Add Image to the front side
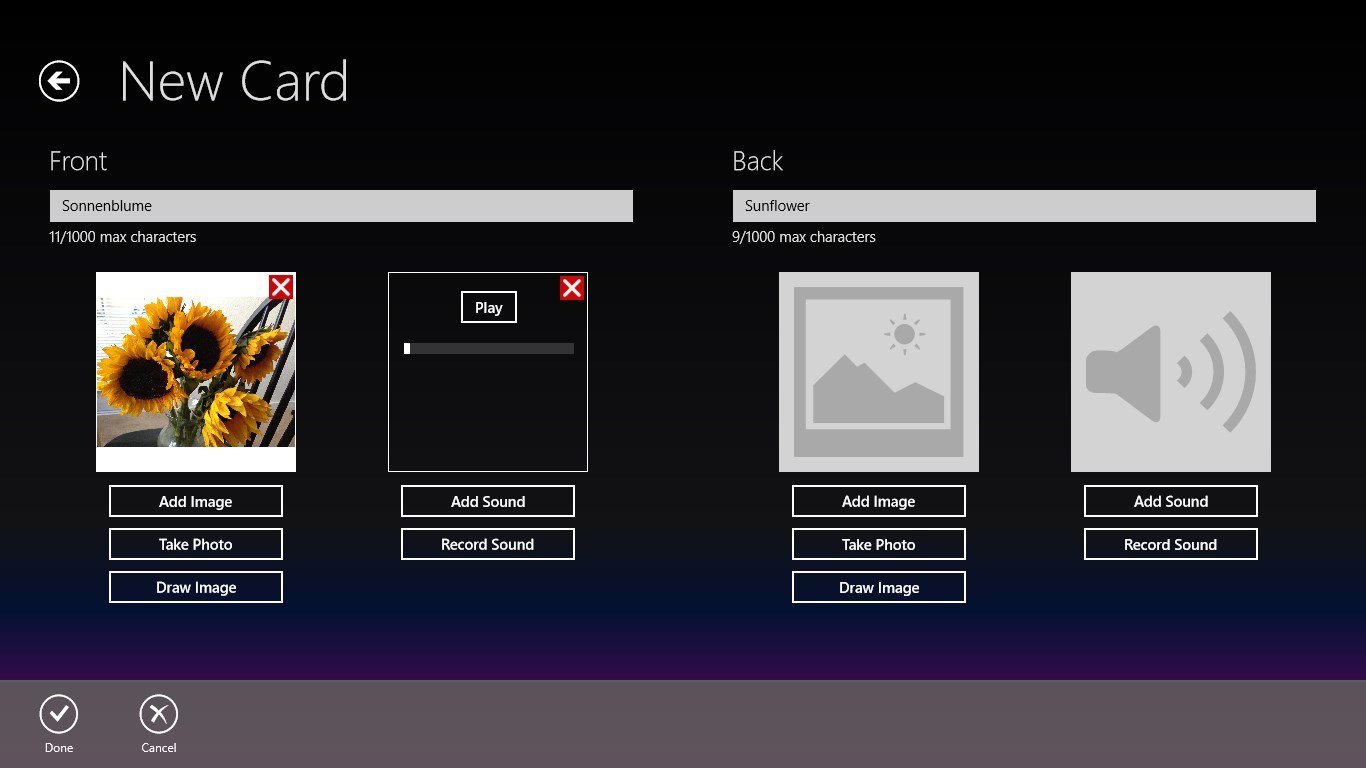This screenshot has height=768, width=1366. coord(196,501)
